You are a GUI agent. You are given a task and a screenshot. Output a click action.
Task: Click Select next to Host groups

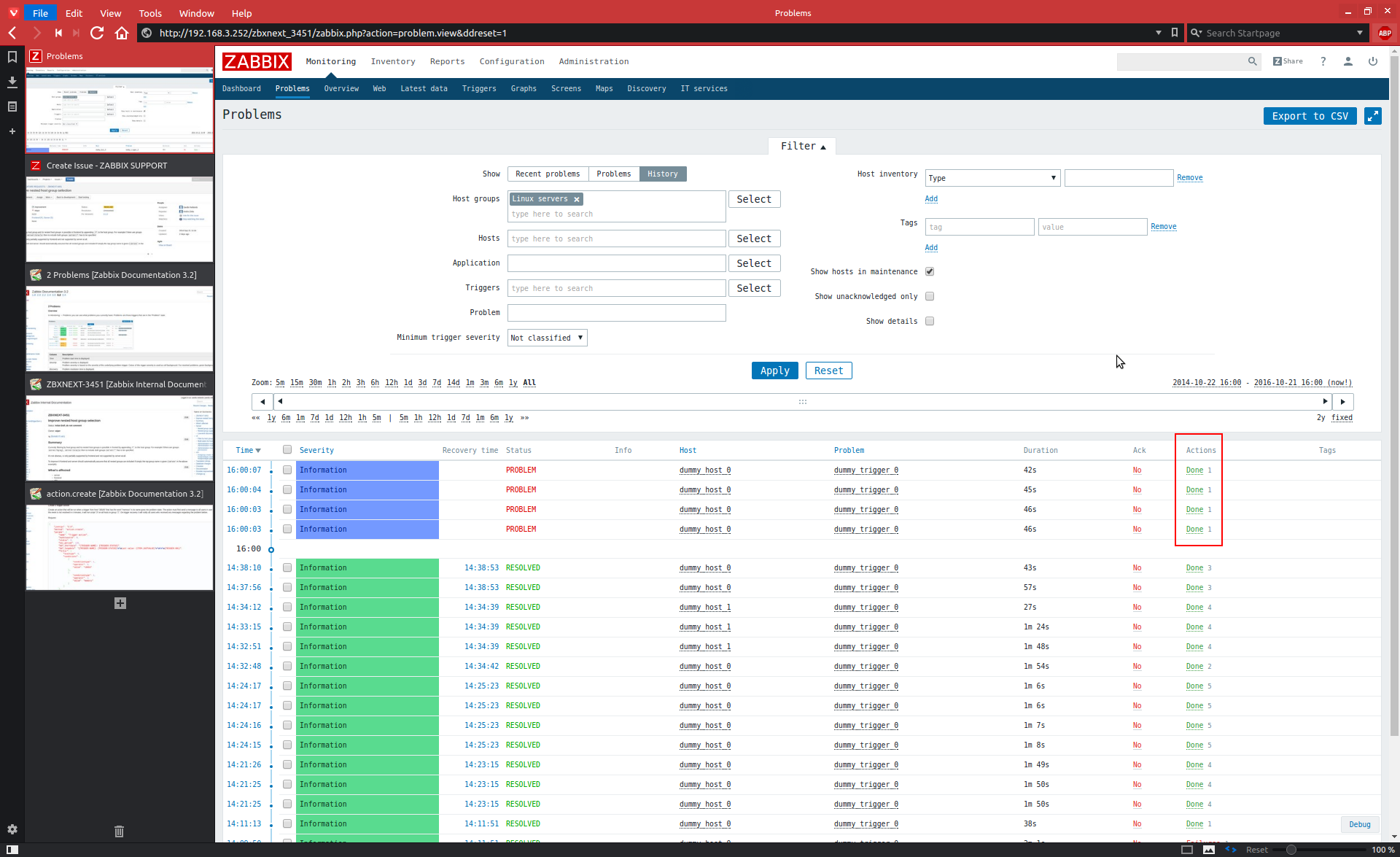click(754, 199)
